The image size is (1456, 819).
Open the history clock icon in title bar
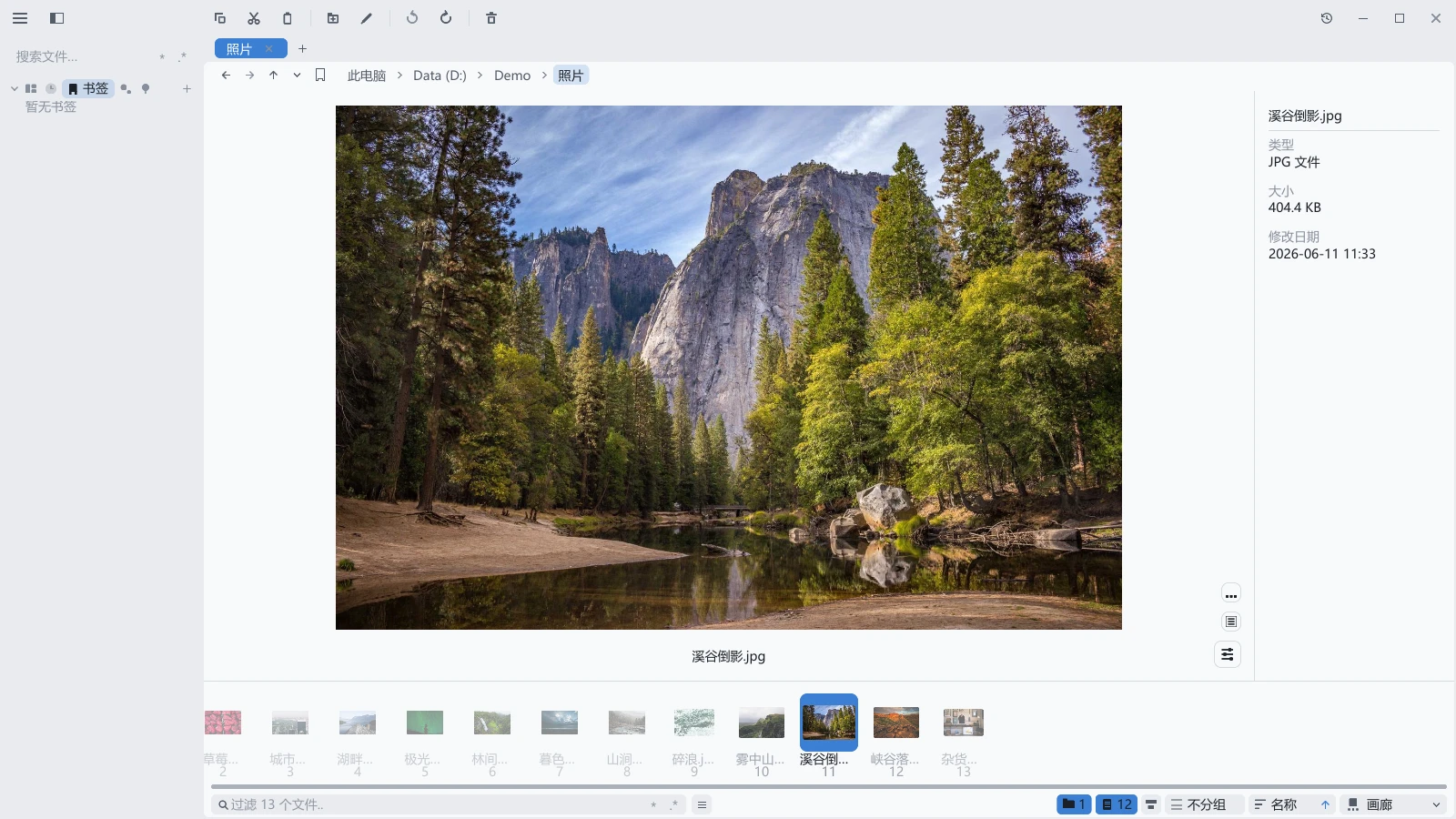[1327, 18]
